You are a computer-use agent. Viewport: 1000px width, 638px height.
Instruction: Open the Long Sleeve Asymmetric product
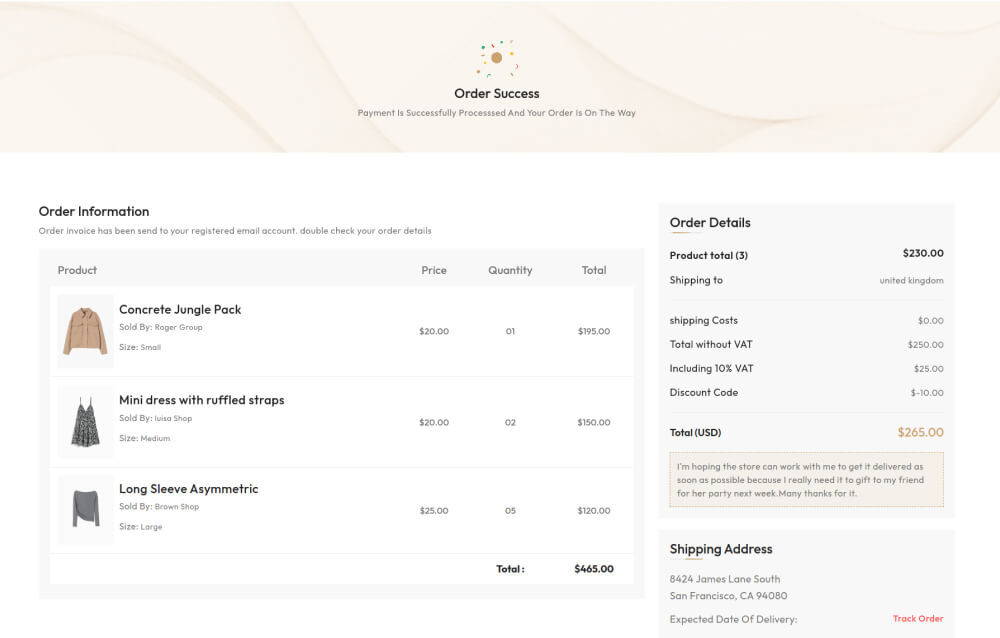188,489
